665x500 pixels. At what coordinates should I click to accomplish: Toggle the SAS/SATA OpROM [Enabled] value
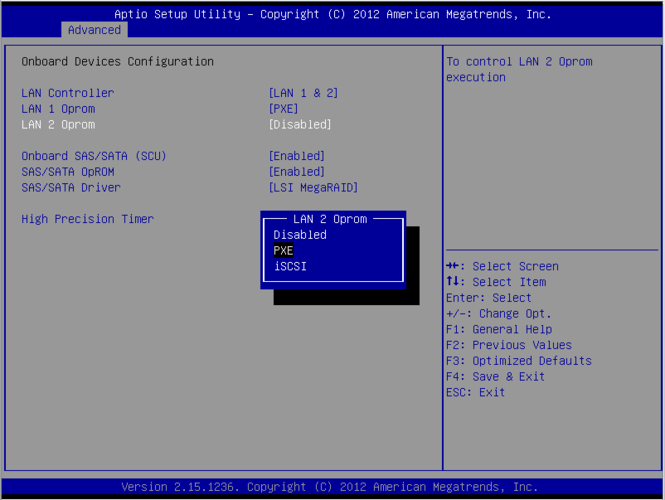click(297, 172)
